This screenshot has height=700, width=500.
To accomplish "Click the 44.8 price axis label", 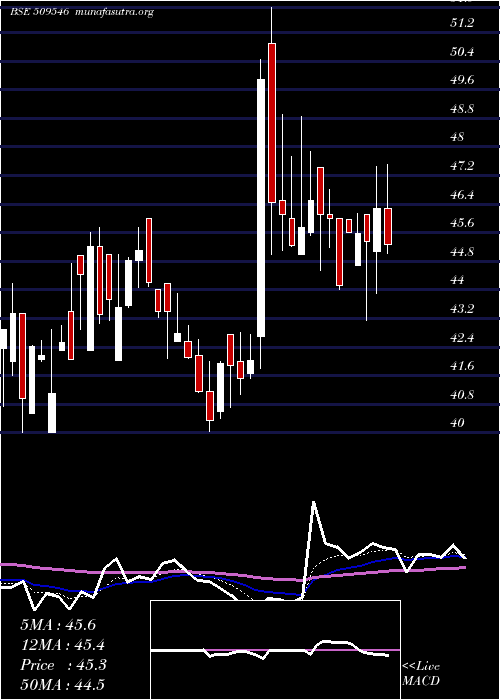I will point(462,252).
